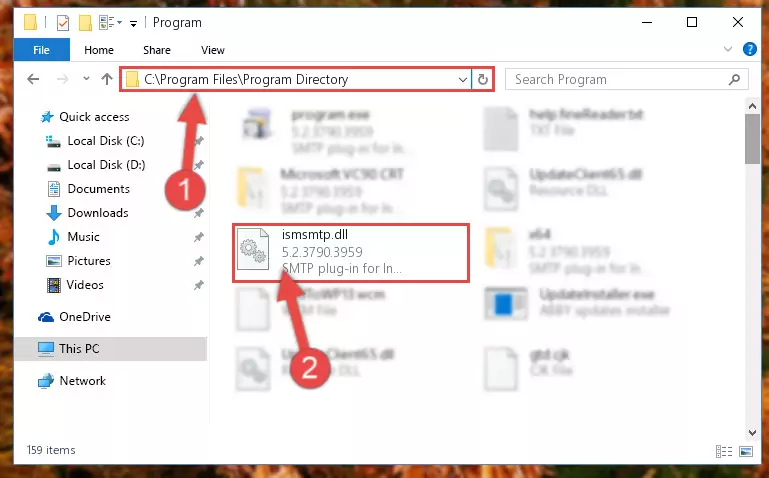Click the pin icon beside Pictures
Image resolution: width=769 pixels, height=478 pixels.
click(199, 261)
